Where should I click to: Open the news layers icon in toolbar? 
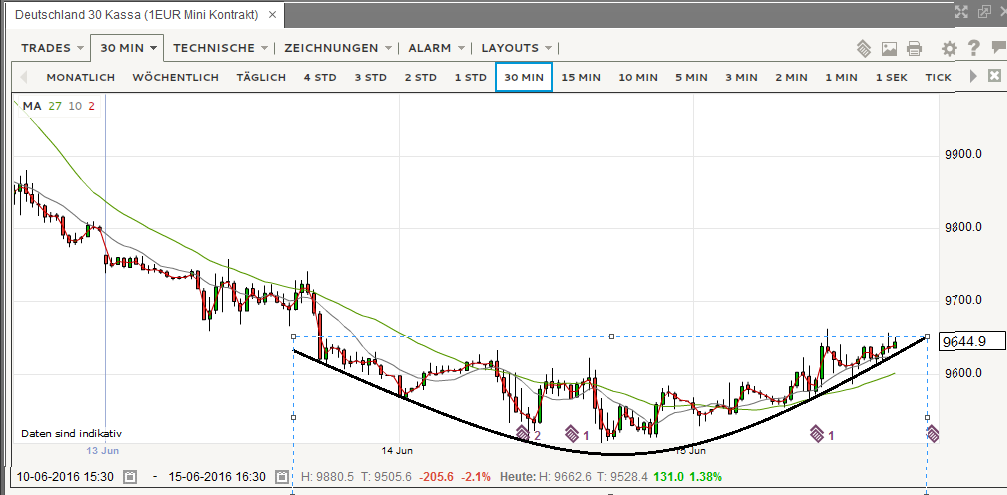[865, 48]
